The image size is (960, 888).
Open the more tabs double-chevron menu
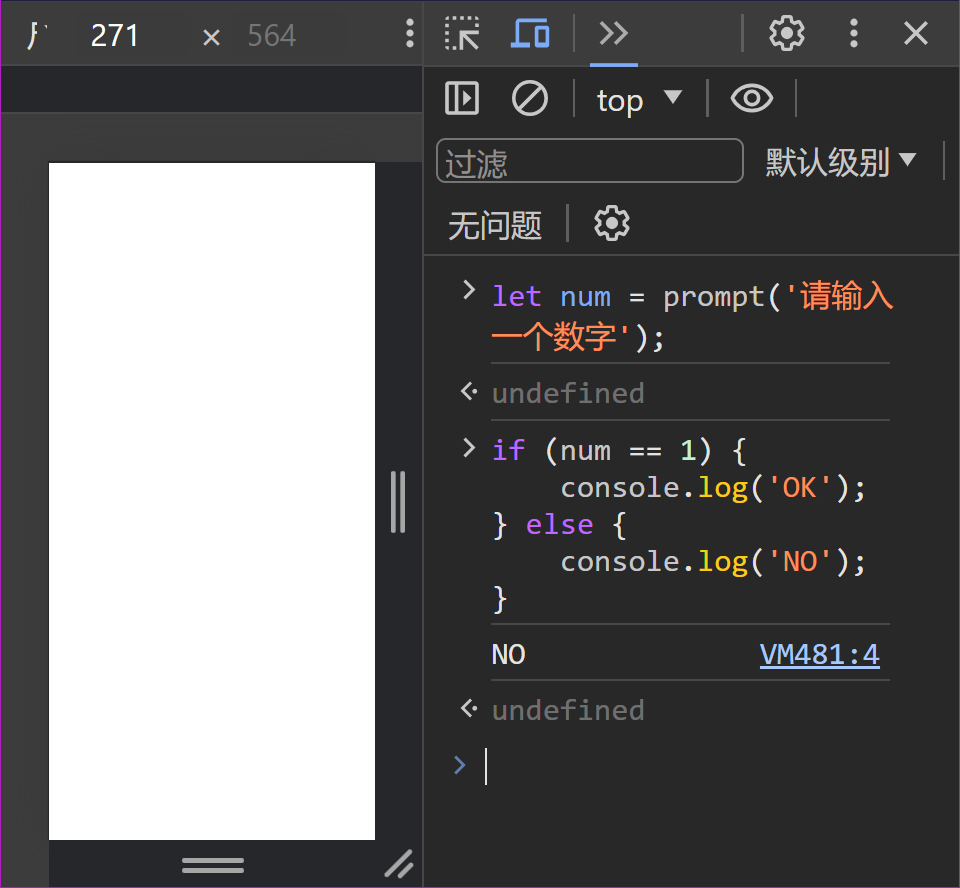(613, 34)
